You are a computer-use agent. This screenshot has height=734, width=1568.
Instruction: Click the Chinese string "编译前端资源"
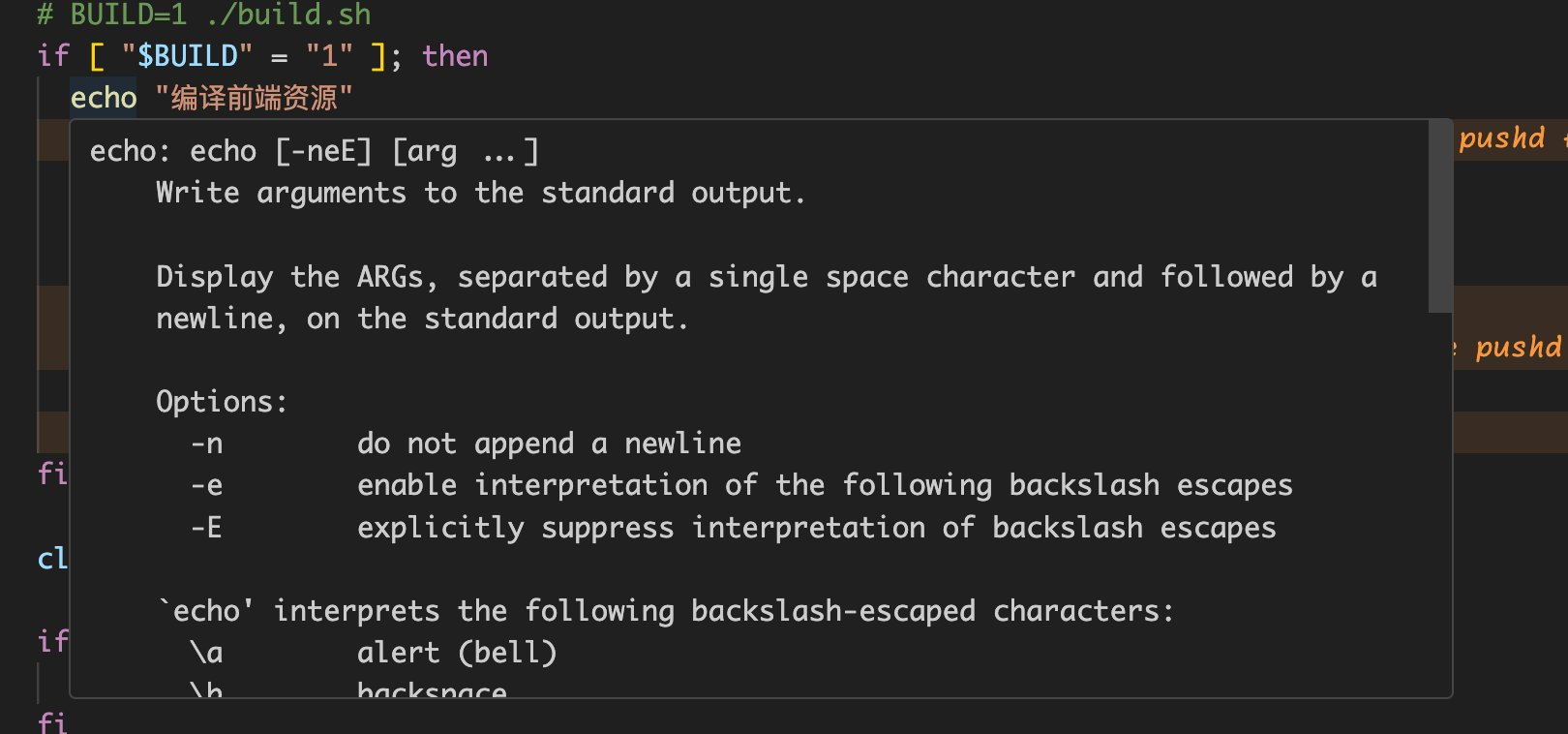(x=254, y=98)
